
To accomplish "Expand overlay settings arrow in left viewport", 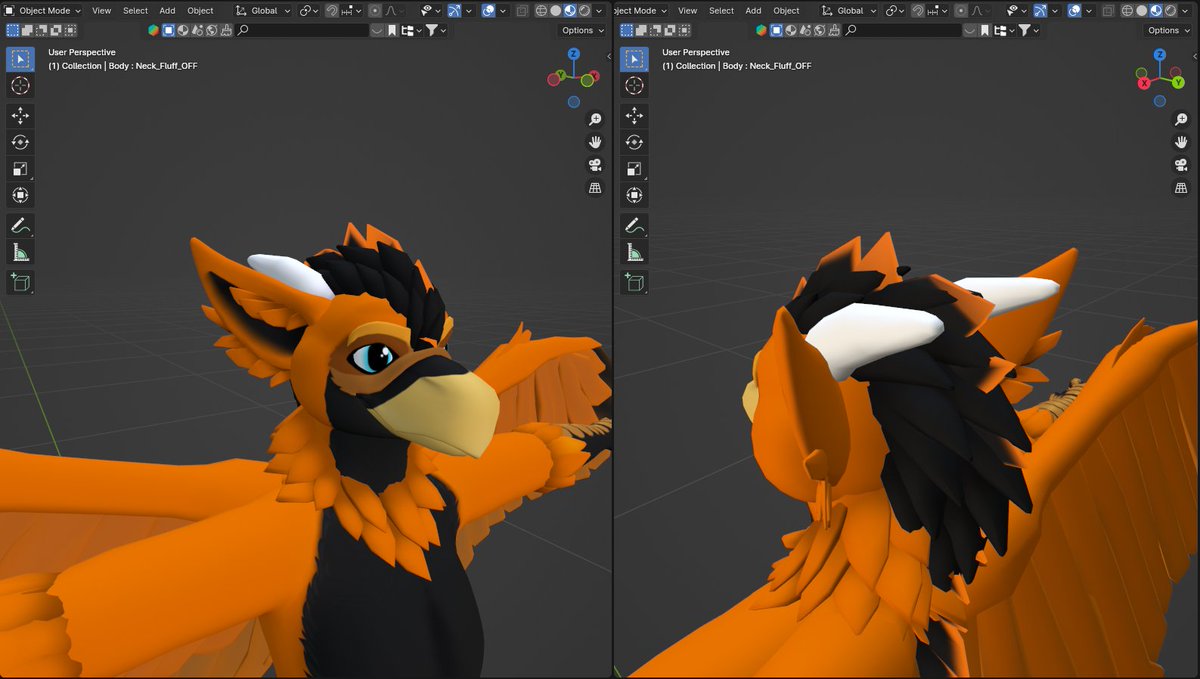I will tap(502, 10).
